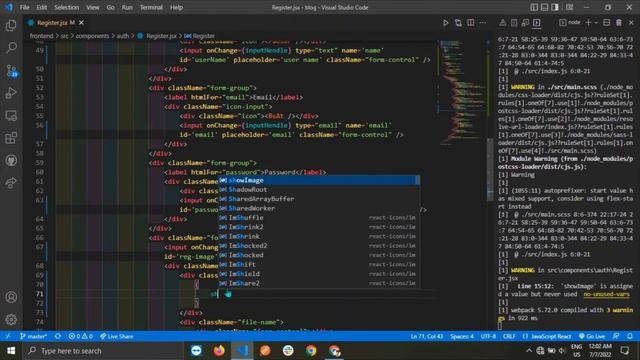Click the feedback icon in status bar
The width and height of the screenshot is (640, 360).
pos(616,336)
